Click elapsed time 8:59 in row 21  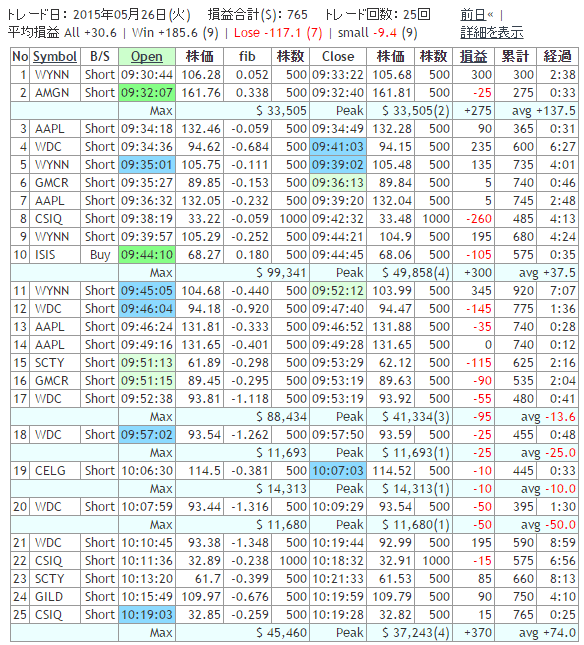click(x=563, y=543)
